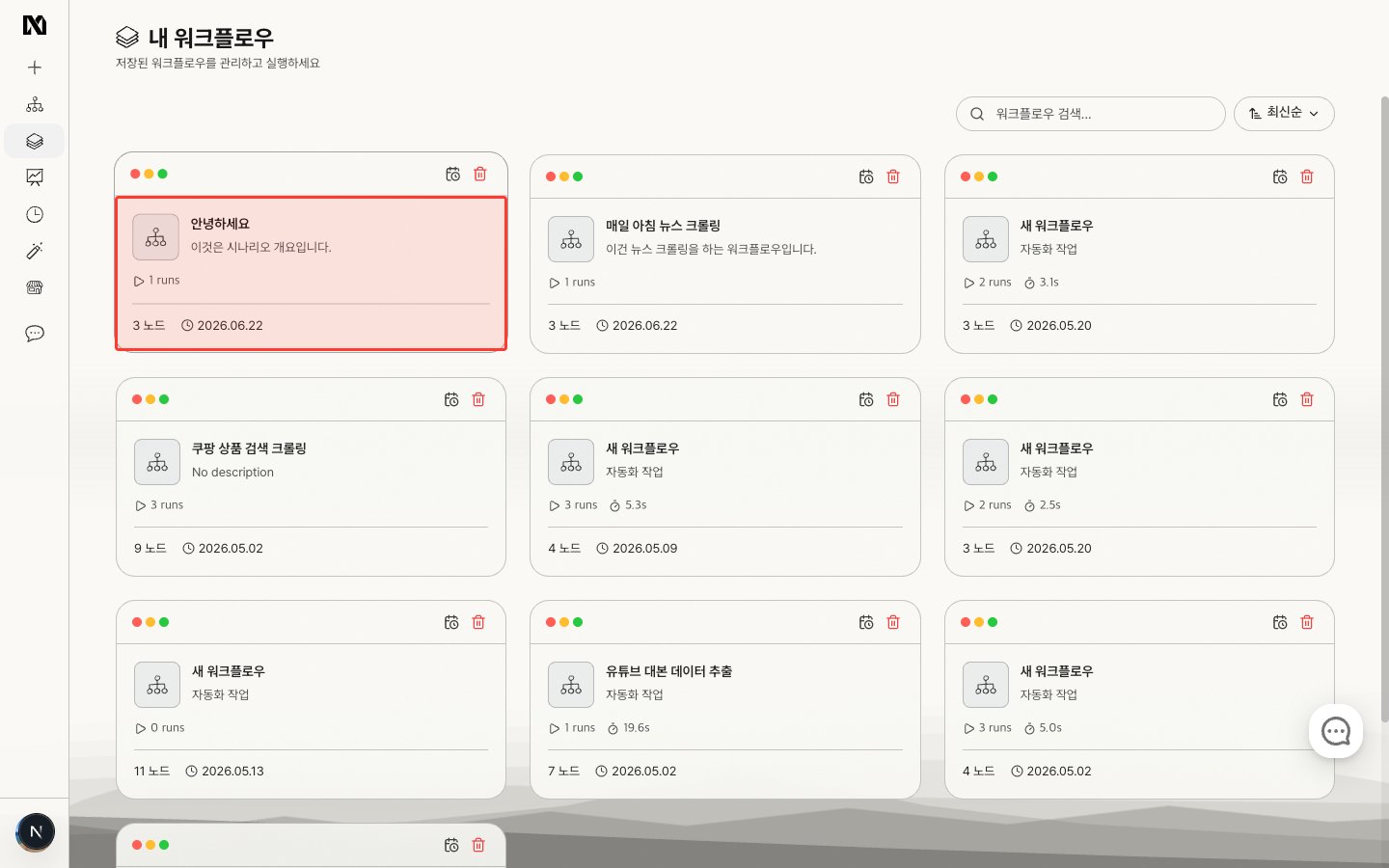The width and height of the screenshot is (1389, 868).
Task: Schedule the 매일 아침 뉴스 크롤링 workflow
Action: 866,176
